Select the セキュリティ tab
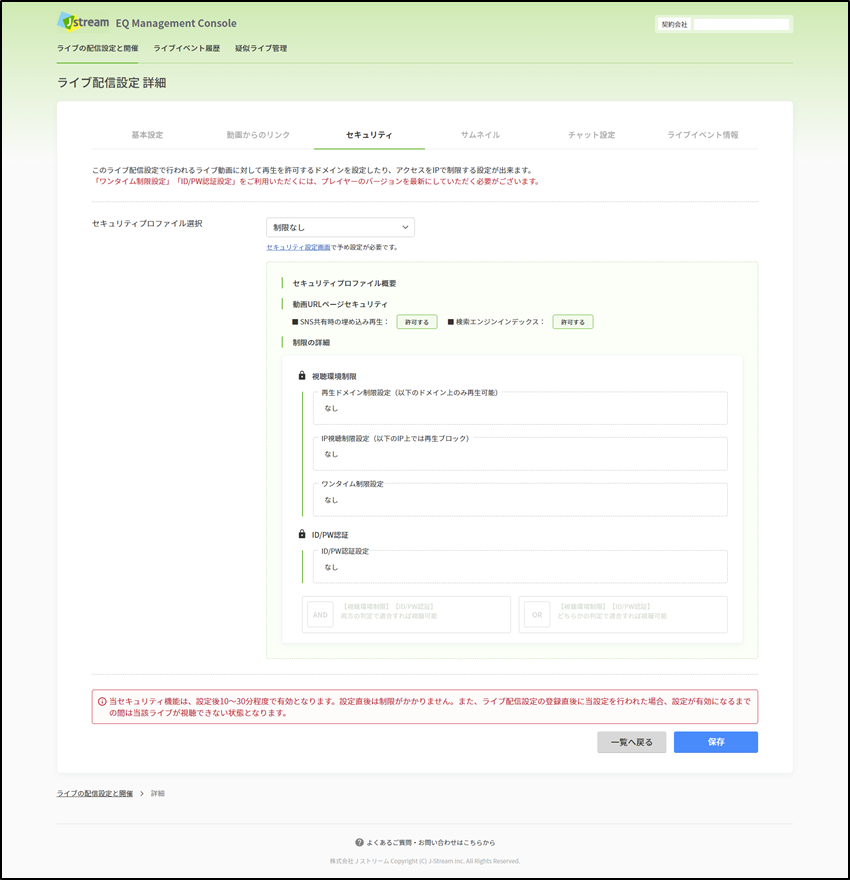 [x=369, y=135]
